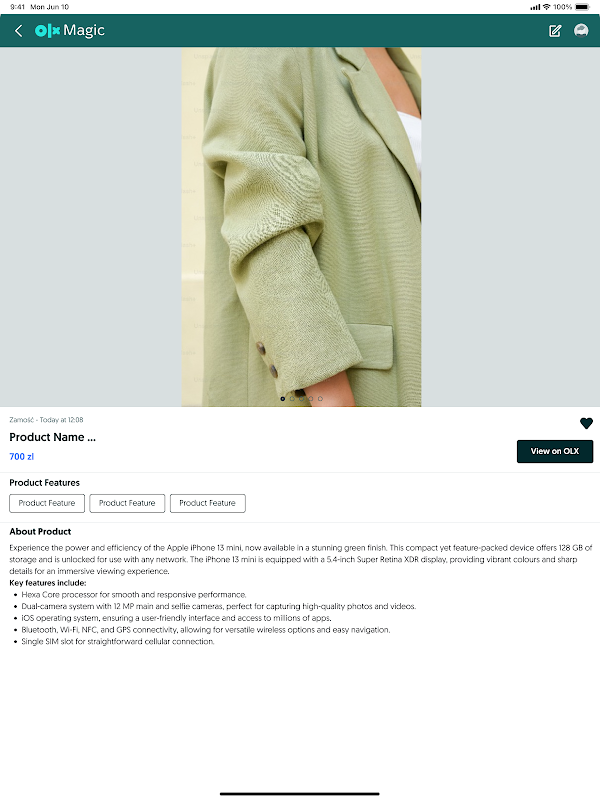This screenshot has width=600, height=800.
Task: Select the middle Product Feature chip
Action: [x=127, y=503]
